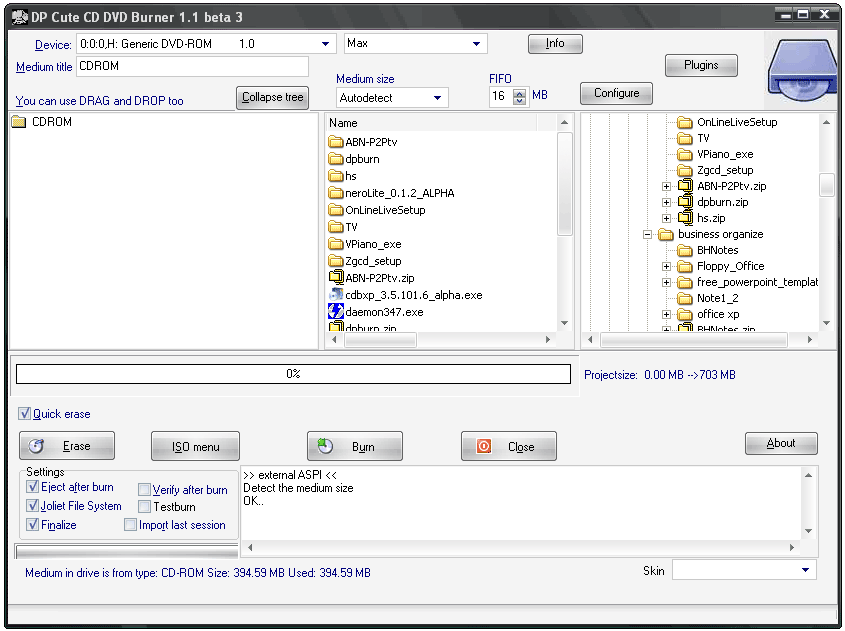
Task: Select daemon347.exe lightning icon
Action: (336, 311)
